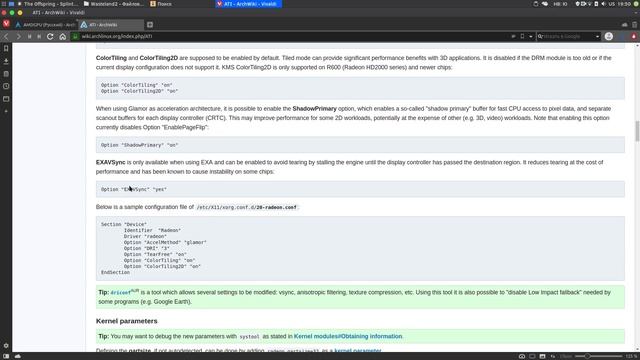Click the Fast-forward navigation icon in toolbar
The height and width of the screenshot is (360, 640).
39,36
